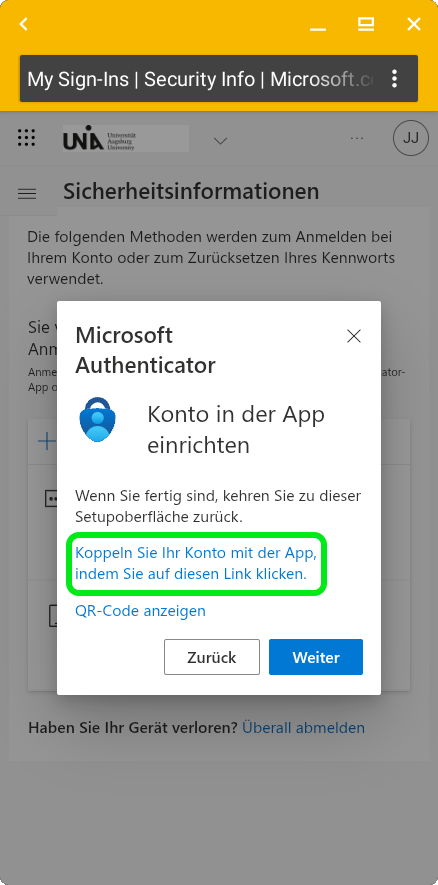Click the Zurück button
Screen dimensions: 438x885
[212, 657]
